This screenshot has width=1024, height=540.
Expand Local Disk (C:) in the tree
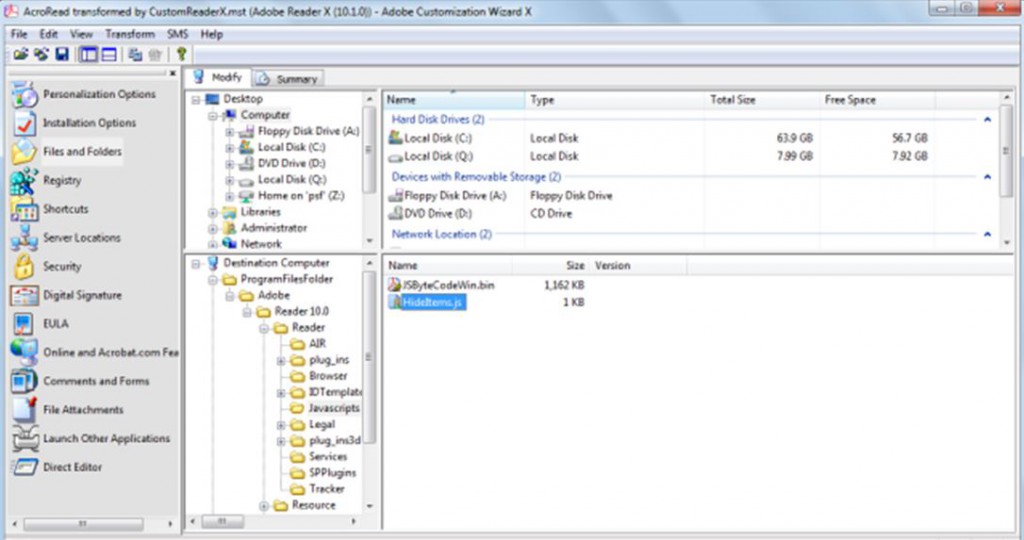(230, 148)
